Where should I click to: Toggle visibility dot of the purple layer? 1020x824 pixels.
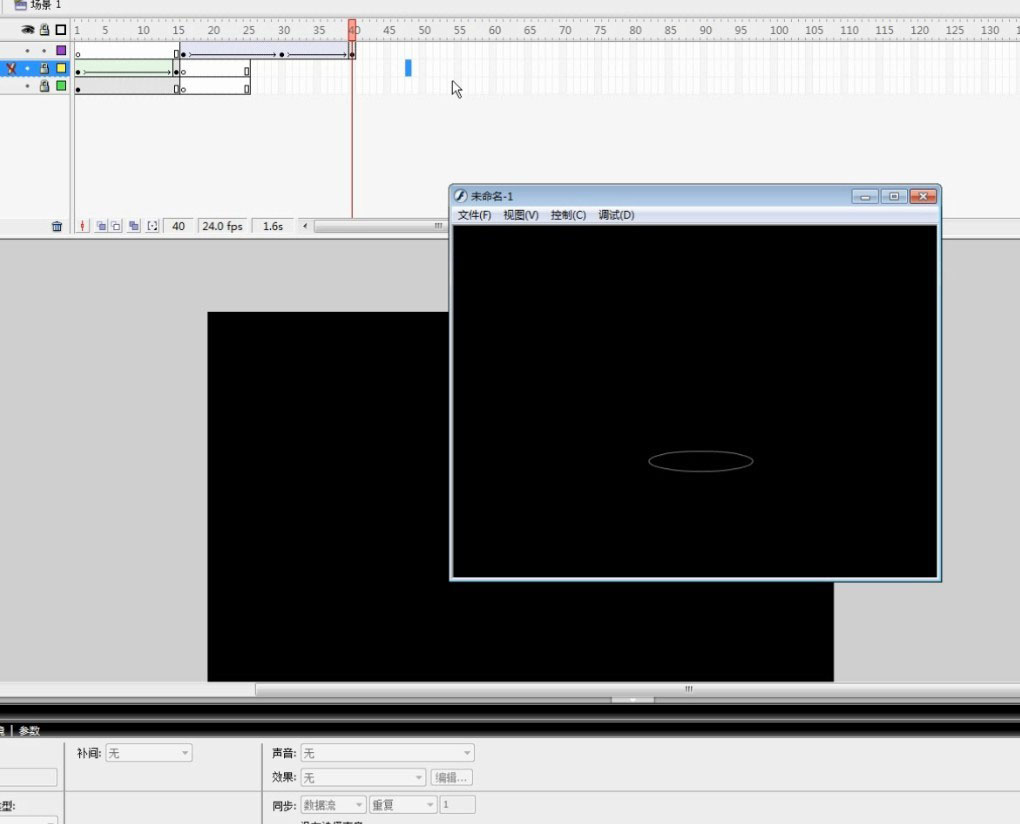click(x=27, y=51)
